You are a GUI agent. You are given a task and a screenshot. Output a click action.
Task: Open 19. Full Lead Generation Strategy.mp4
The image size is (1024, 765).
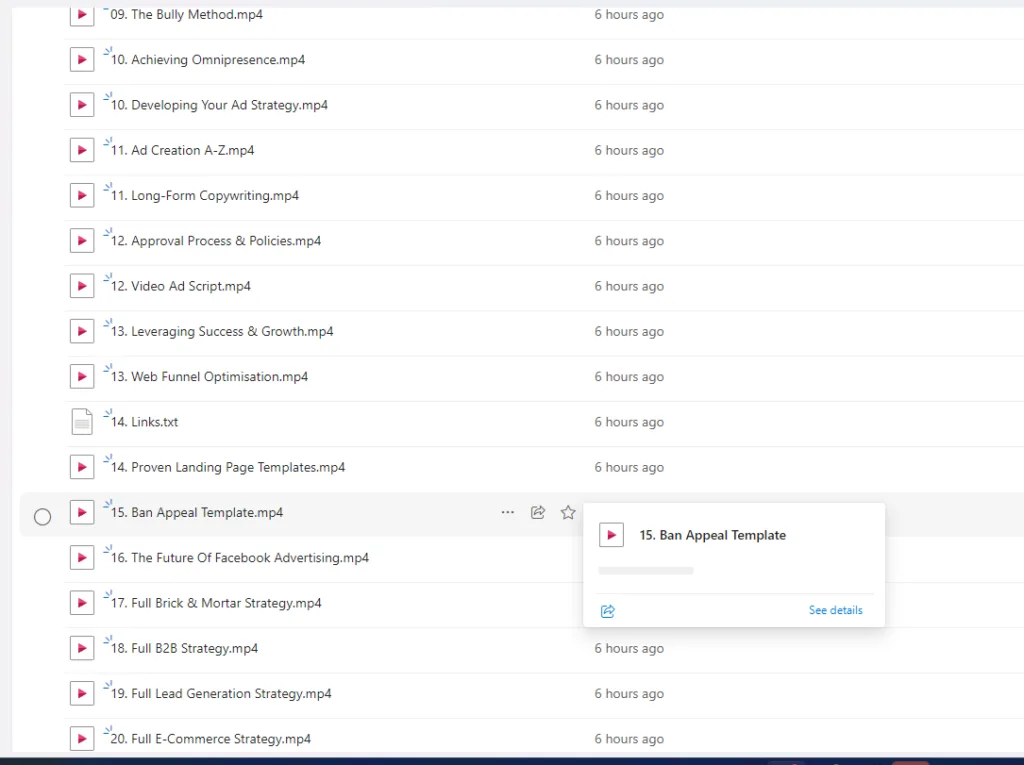[x=221, y=694]
